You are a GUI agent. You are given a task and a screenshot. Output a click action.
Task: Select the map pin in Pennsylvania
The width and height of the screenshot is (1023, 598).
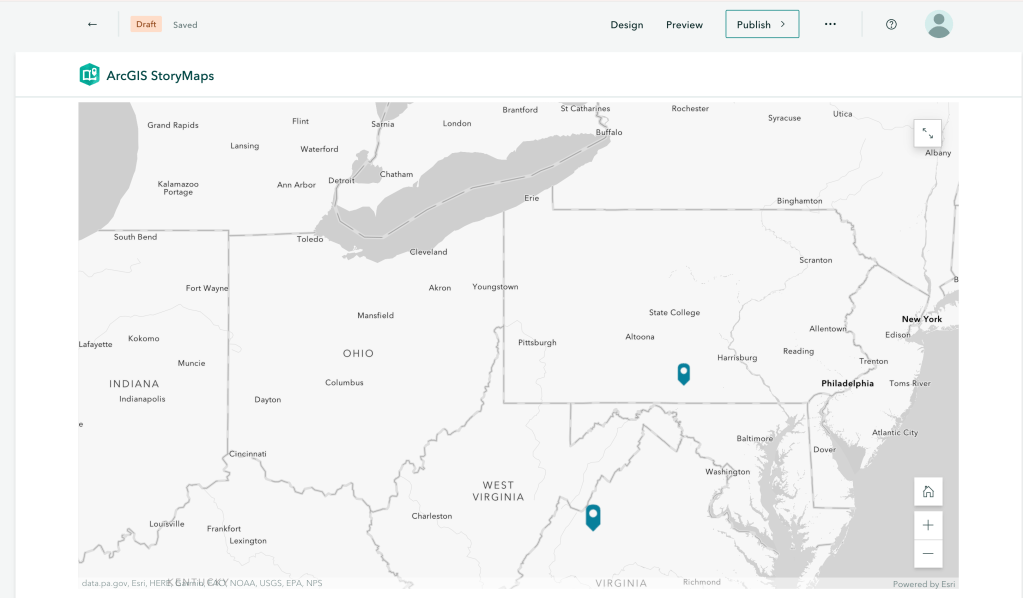coord(683,373)
